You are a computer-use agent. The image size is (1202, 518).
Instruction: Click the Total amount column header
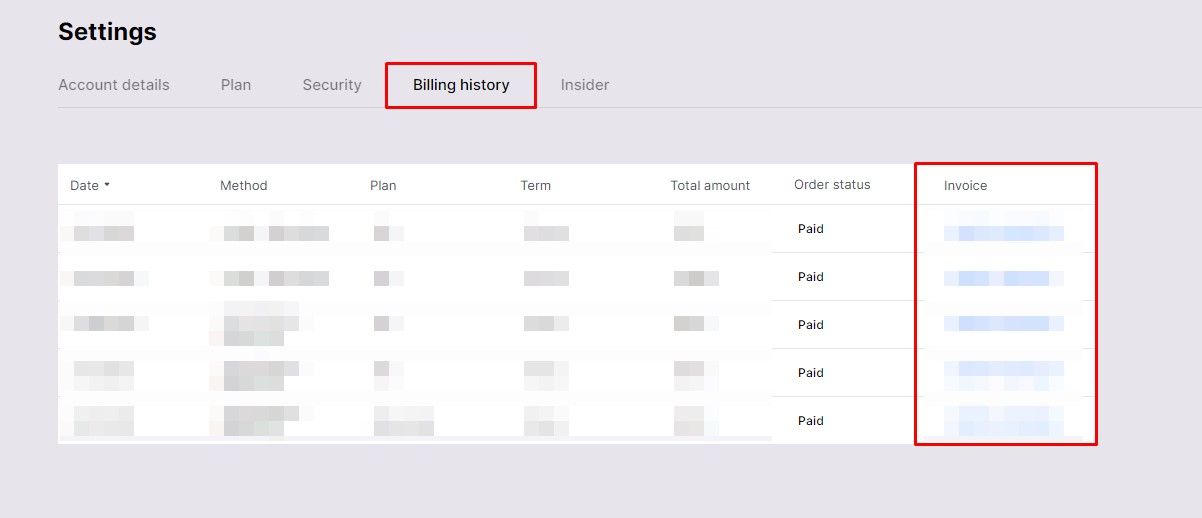(x=710, y=186)
